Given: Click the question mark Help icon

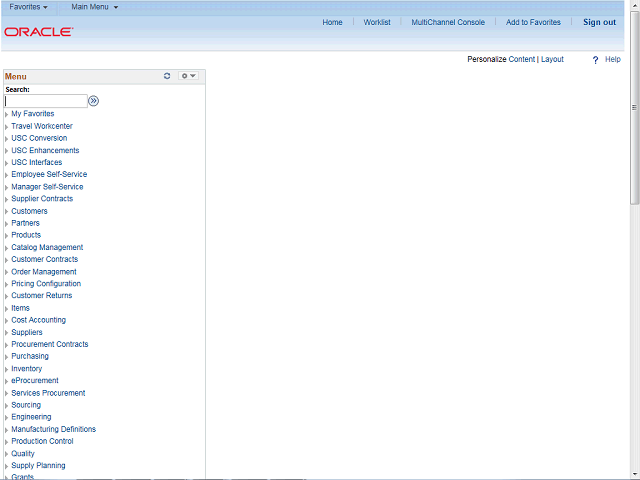Looking at the screenshot, I should click(x=595, y=60).
